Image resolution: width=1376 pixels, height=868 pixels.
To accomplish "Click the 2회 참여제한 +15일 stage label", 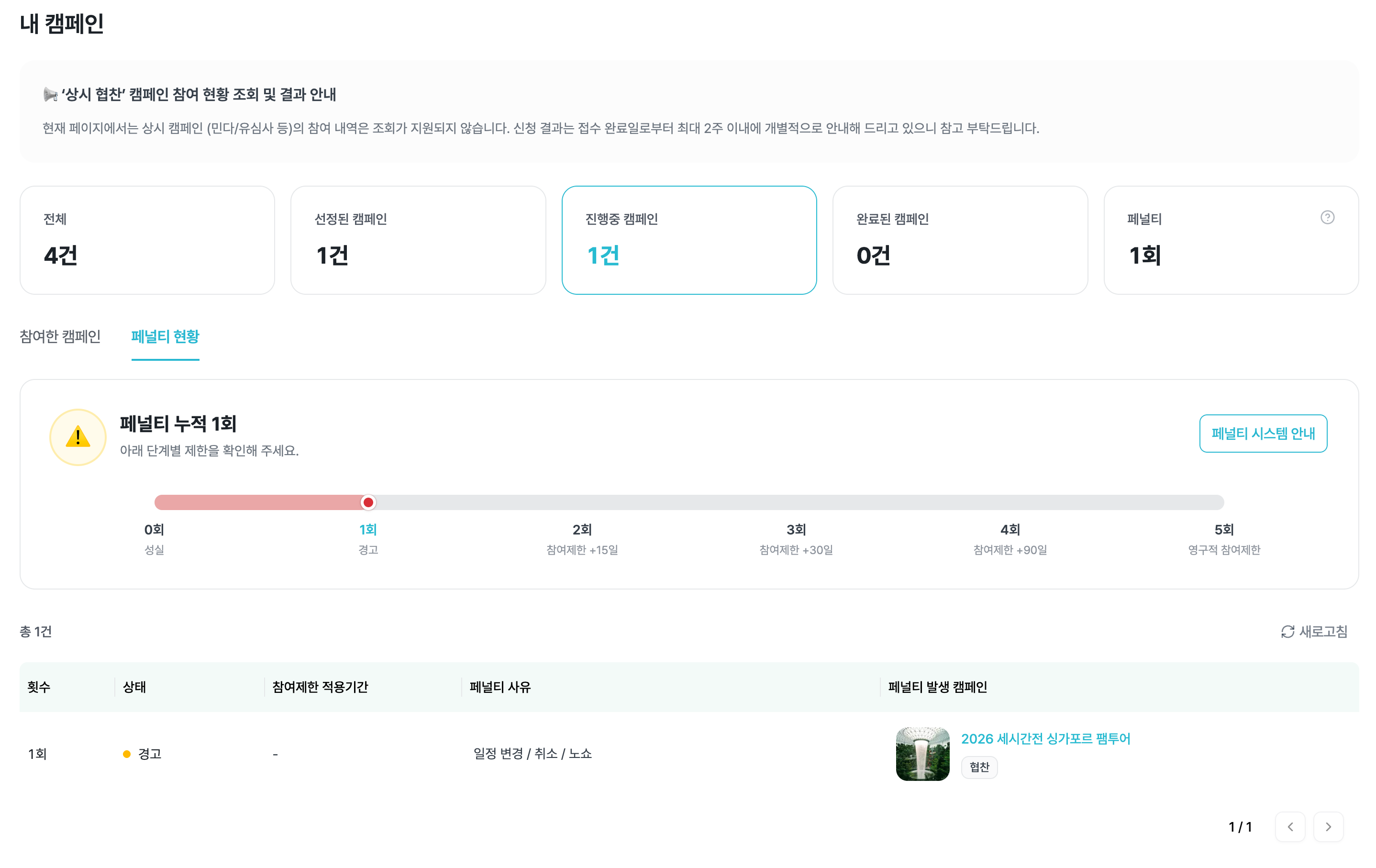I will pyautogui.click(x=582, y=539).
